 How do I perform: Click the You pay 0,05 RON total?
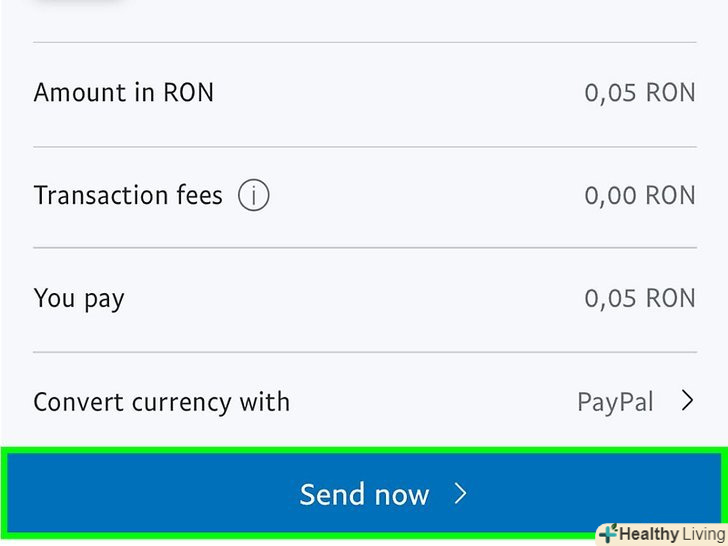639,298
